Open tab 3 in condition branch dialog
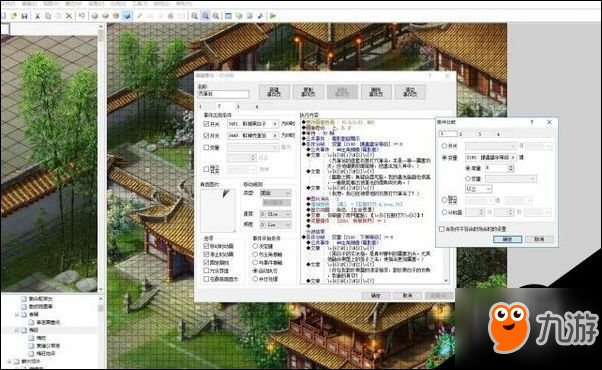The image size is (602, 370). click(x=480, y=134)
